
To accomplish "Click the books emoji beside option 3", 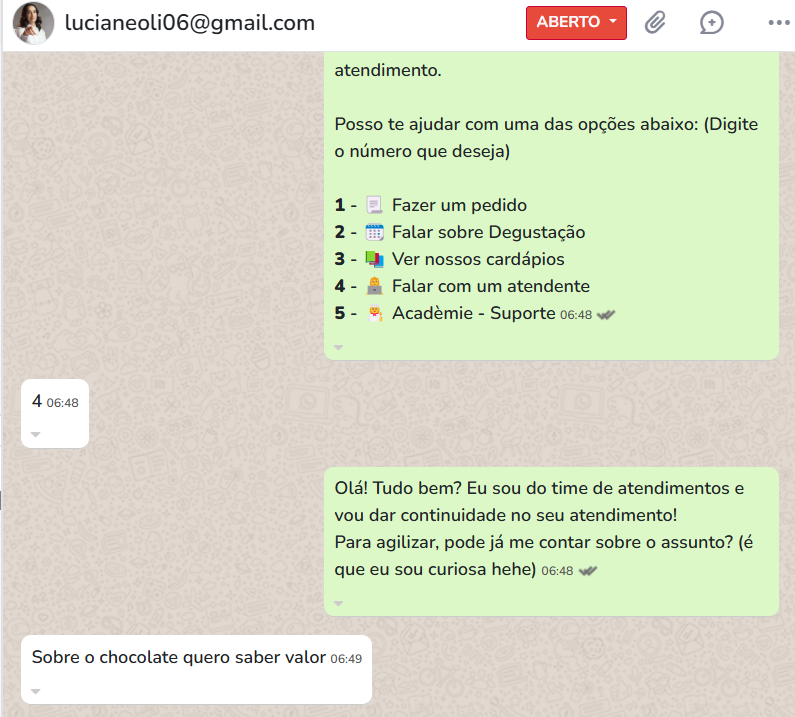I will [x=374, y=259].
